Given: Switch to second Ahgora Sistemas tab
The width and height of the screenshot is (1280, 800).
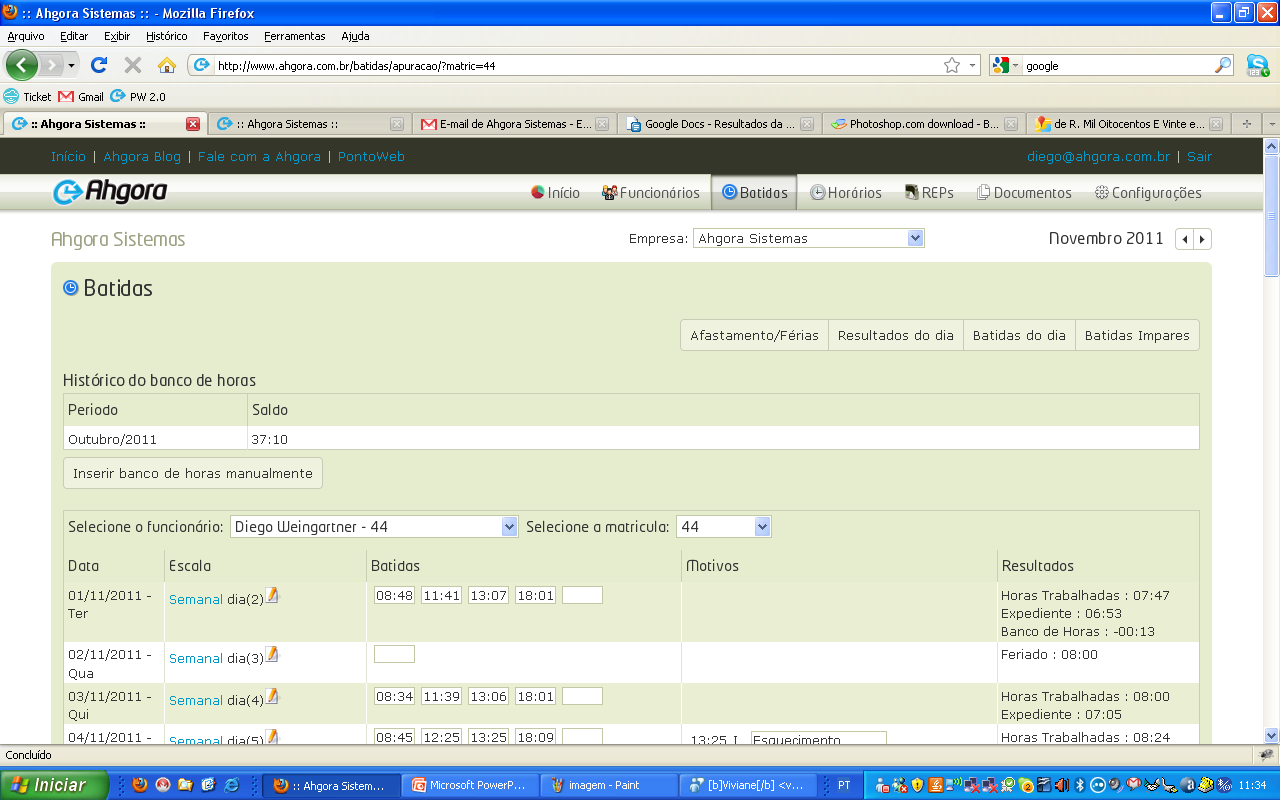Looking at the screenshot, I should [x=309, y=124].
